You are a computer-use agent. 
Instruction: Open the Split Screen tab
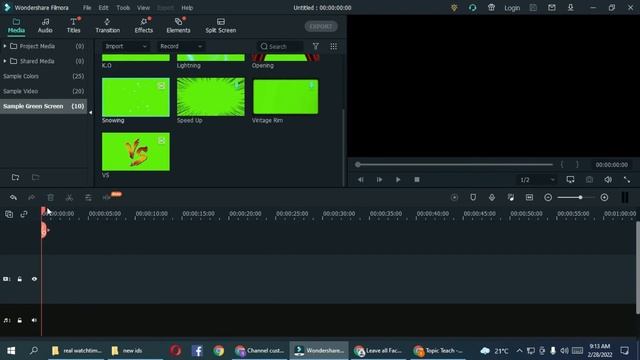[x=220, y=25]
